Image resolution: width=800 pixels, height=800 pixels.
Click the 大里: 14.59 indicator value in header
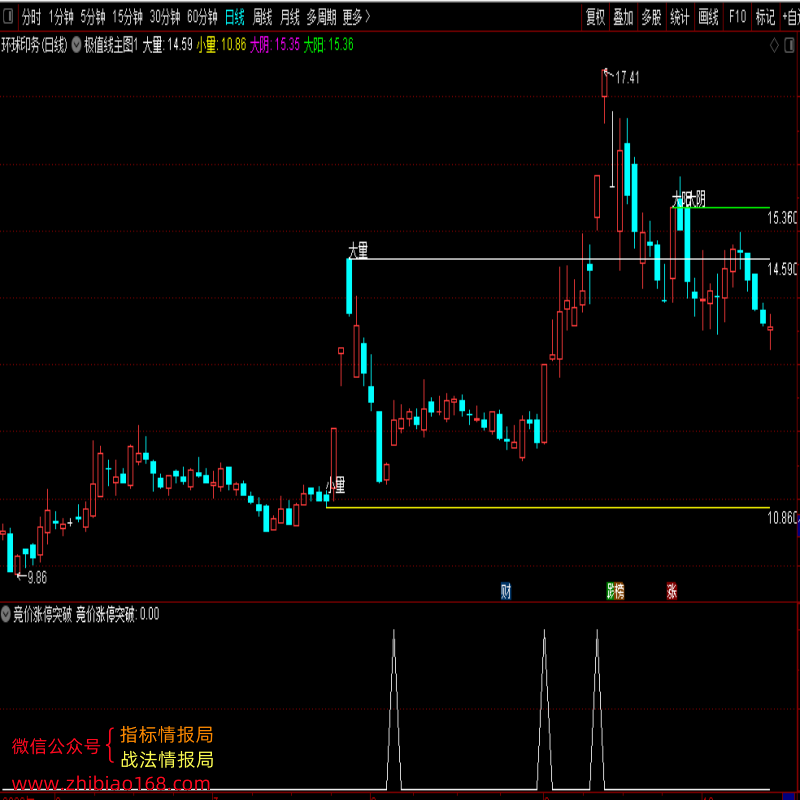(x=167, y=45)
